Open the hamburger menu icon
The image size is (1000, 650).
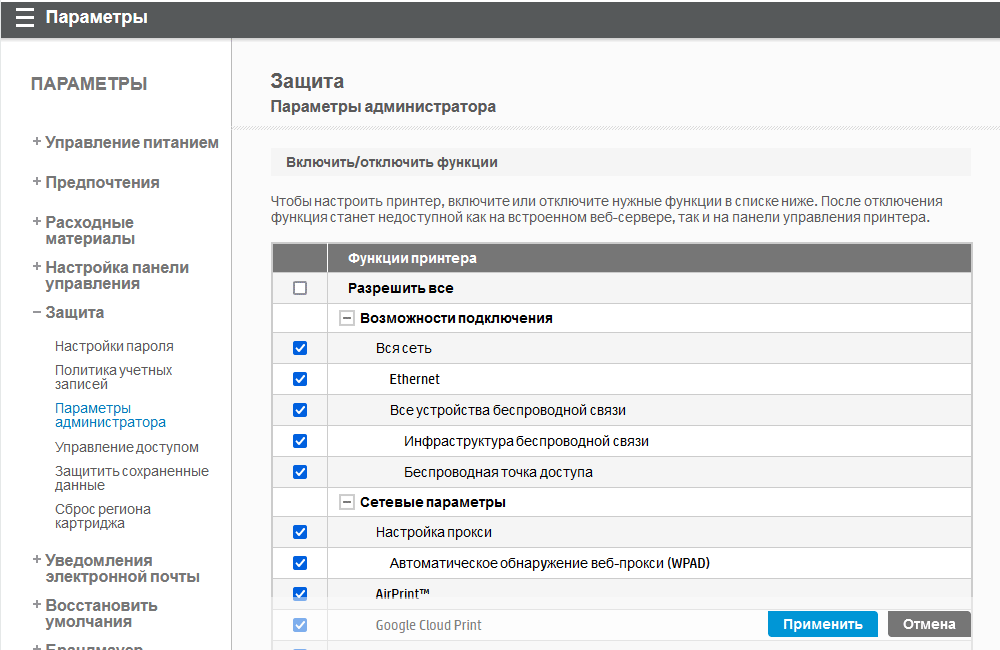pos(24,17)
